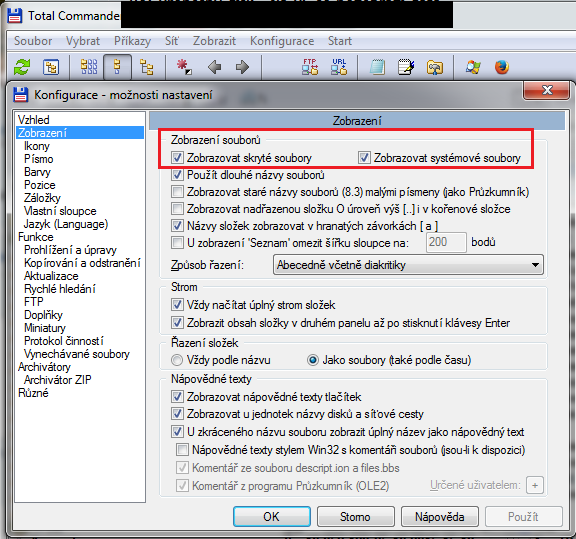Click the Total Commander floppy title icon
The image size is (576, 539).
pyautogui.click(x=15, y=16)
